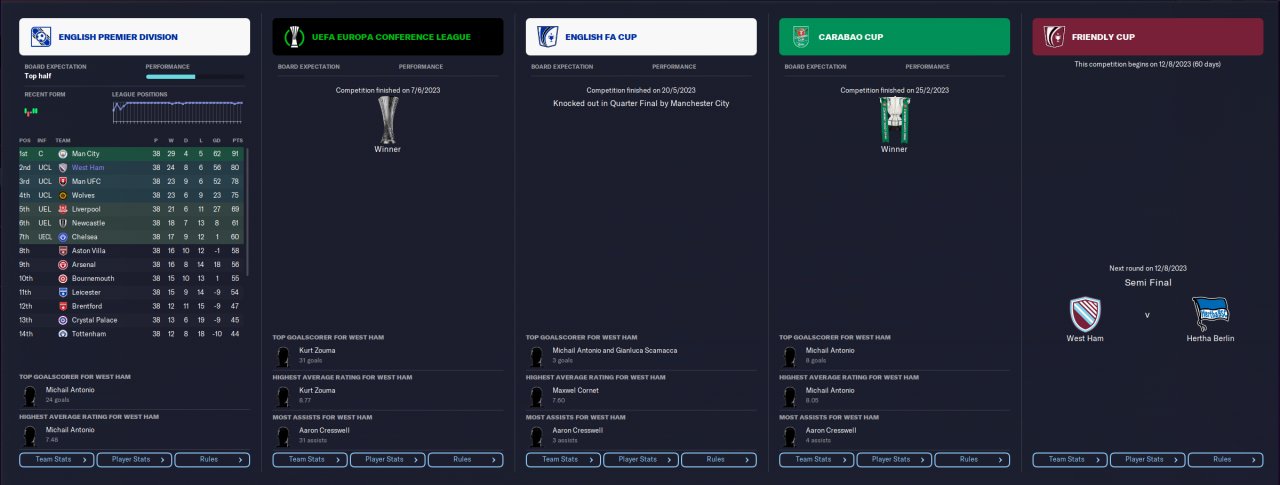This screenshot has height=485, width=1280.
Task: Open Team Stats for English FA Cup
Action: (x=564, y=460)
